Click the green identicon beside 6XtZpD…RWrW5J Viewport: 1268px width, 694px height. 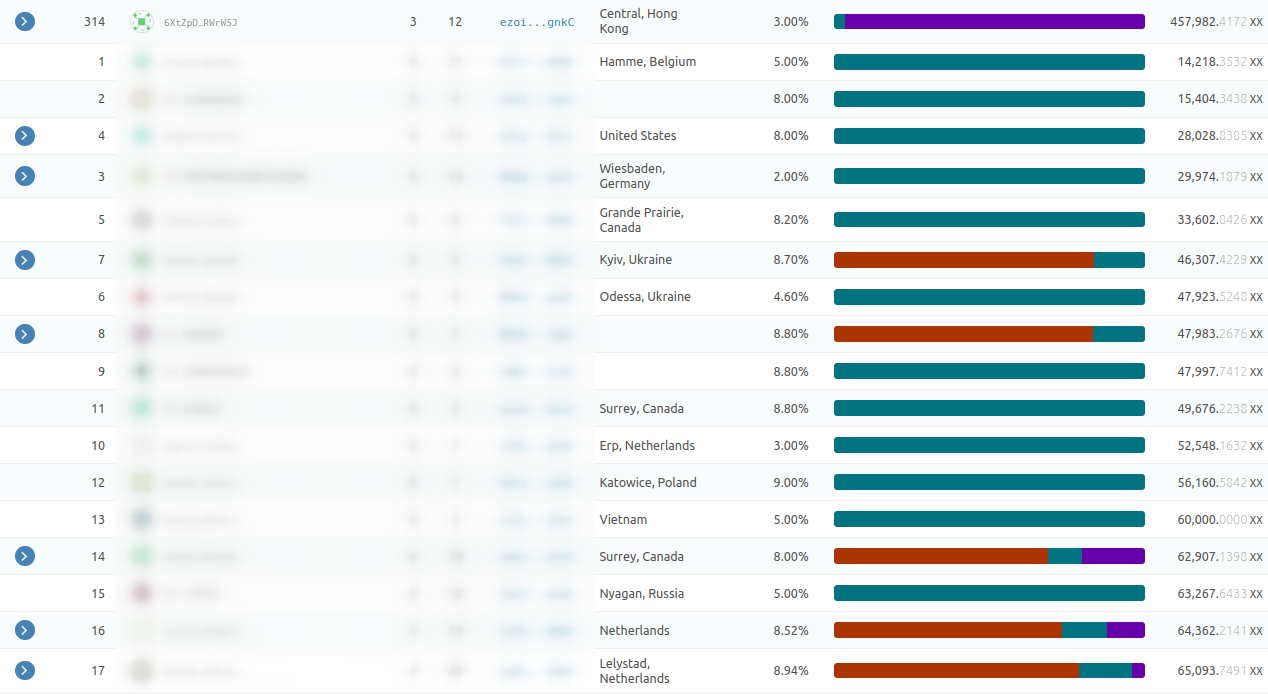(142, 21)
